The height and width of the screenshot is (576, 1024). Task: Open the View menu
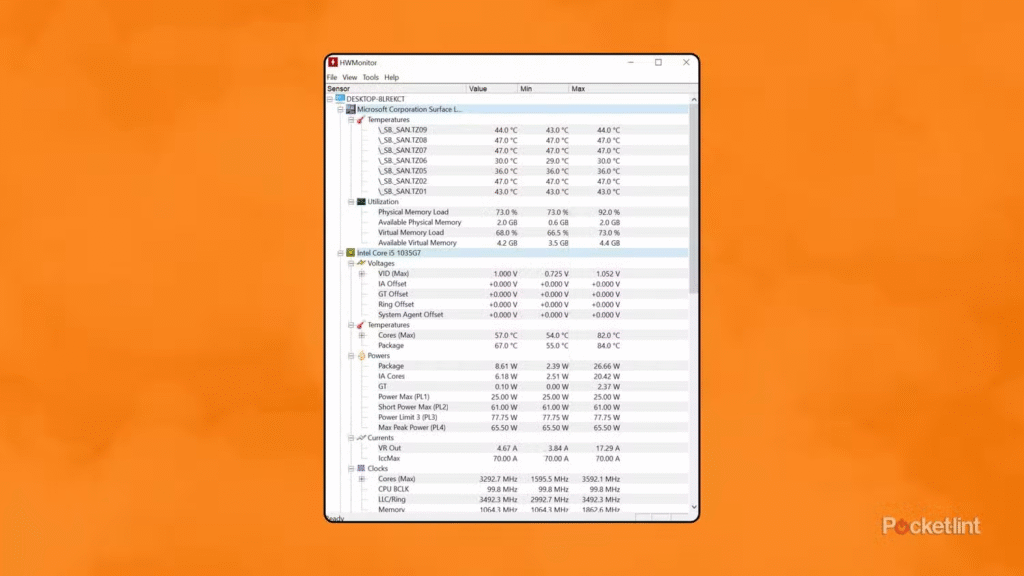[350, 77]
